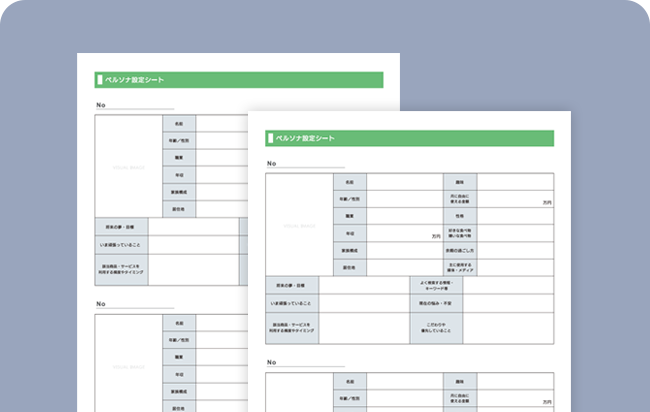
Task: Select blank cell beside 家族構成 in front top block
Action: pyautogui.click(x=405, y=250)
